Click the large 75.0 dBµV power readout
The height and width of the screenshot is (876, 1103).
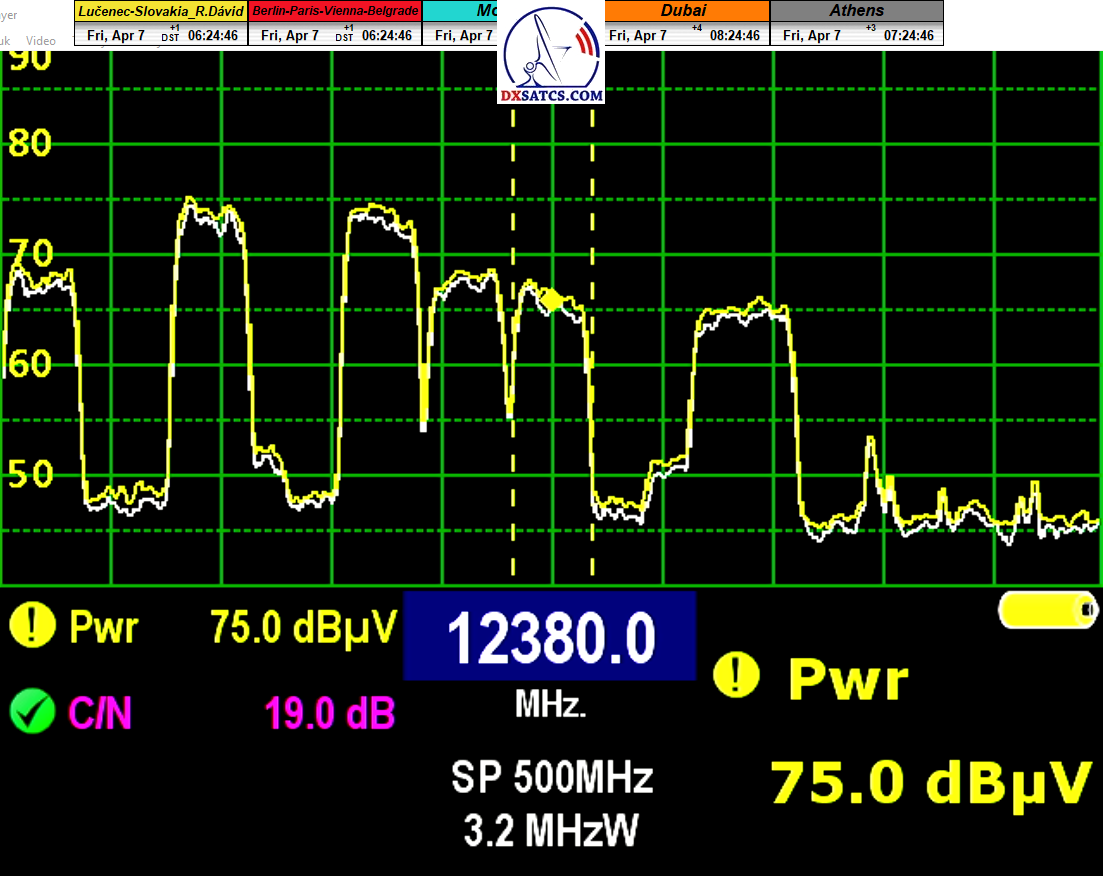(x=929, y=783)
